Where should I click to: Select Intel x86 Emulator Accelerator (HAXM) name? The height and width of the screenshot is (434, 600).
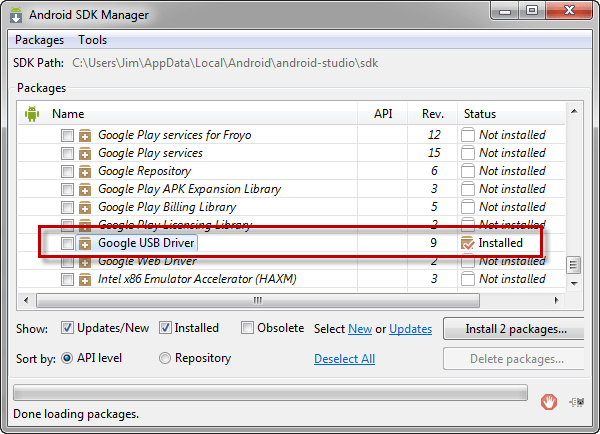pyautogui.click(x=197, y=279)
